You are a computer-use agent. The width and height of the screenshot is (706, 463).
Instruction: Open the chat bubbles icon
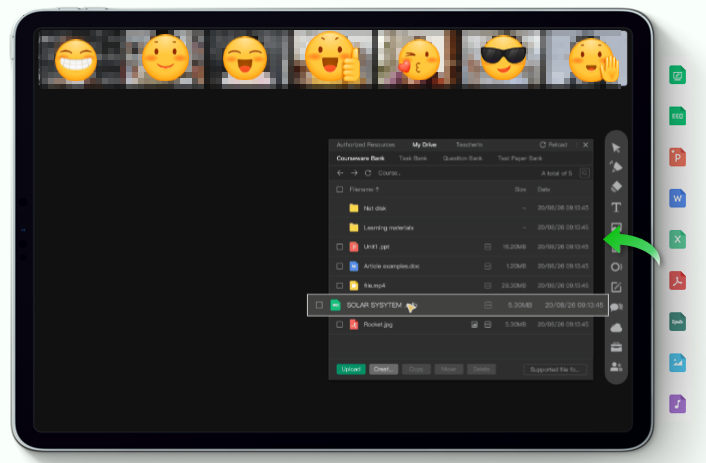click(616, 307)
